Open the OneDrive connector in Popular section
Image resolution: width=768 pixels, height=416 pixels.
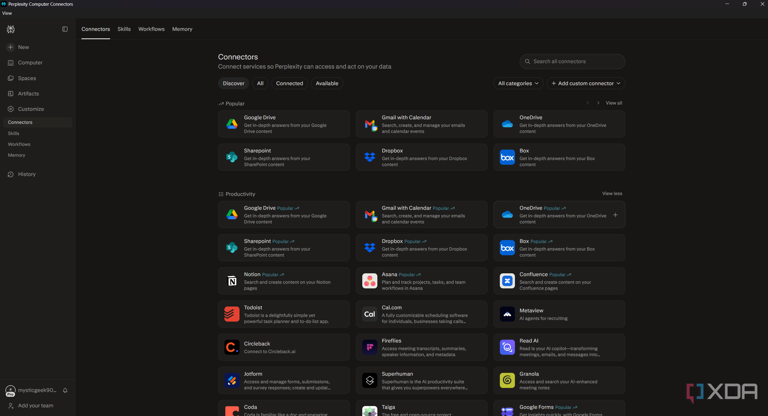tap(559, 124)
